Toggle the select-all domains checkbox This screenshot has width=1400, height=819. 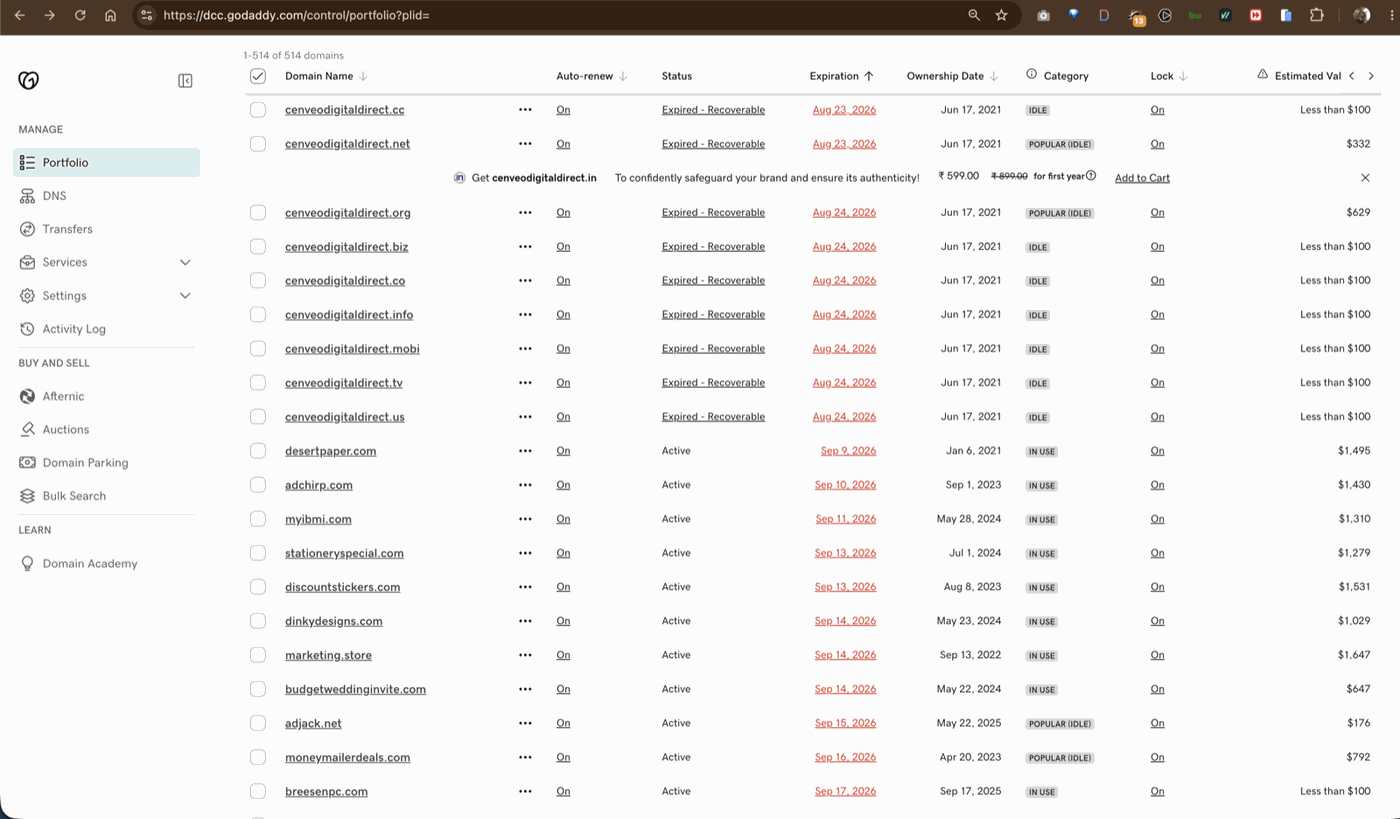coord(258,76)
